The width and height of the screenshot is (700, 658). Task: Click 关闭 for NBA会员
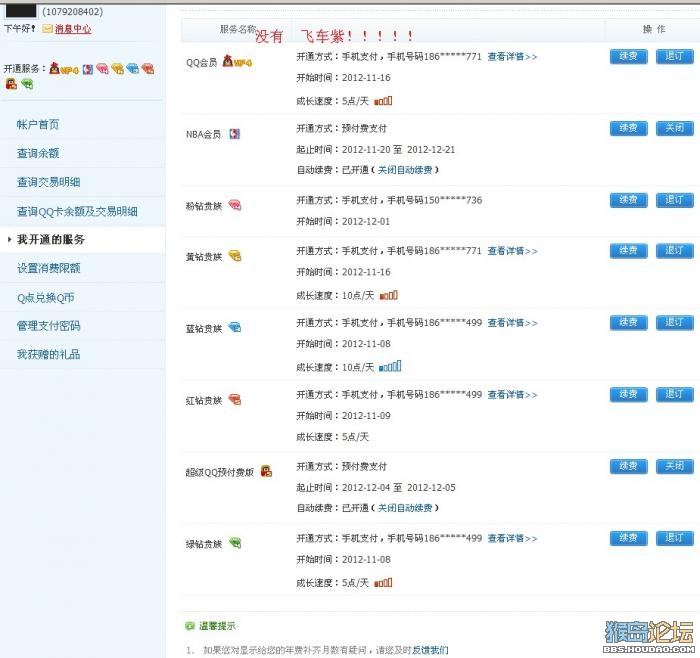pos(675,128)
